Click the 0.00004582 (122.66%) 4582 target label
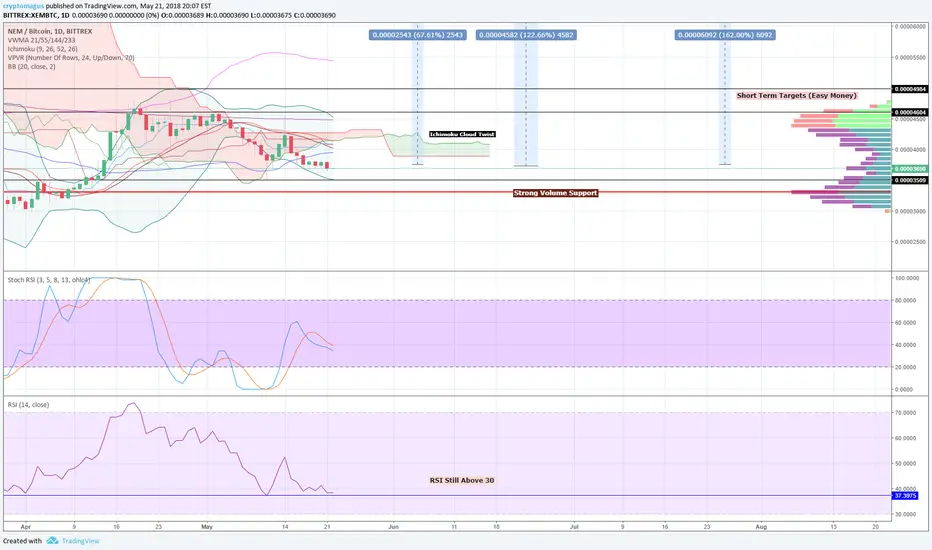 526,35
